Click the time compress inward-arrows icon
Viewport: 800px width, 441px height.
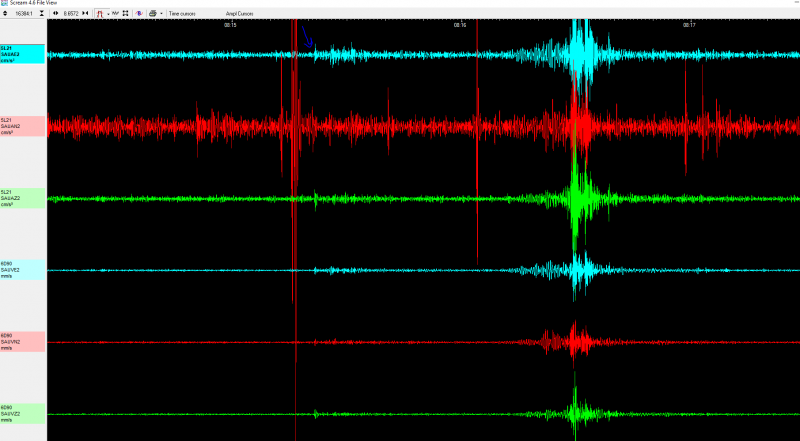coord(85,14)
